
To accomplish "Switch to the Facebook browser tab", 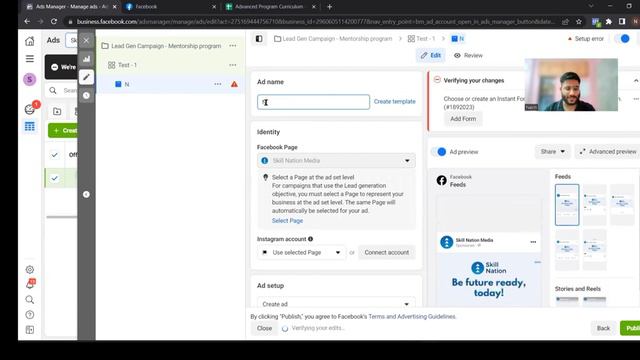I will [x=171, y=7].
